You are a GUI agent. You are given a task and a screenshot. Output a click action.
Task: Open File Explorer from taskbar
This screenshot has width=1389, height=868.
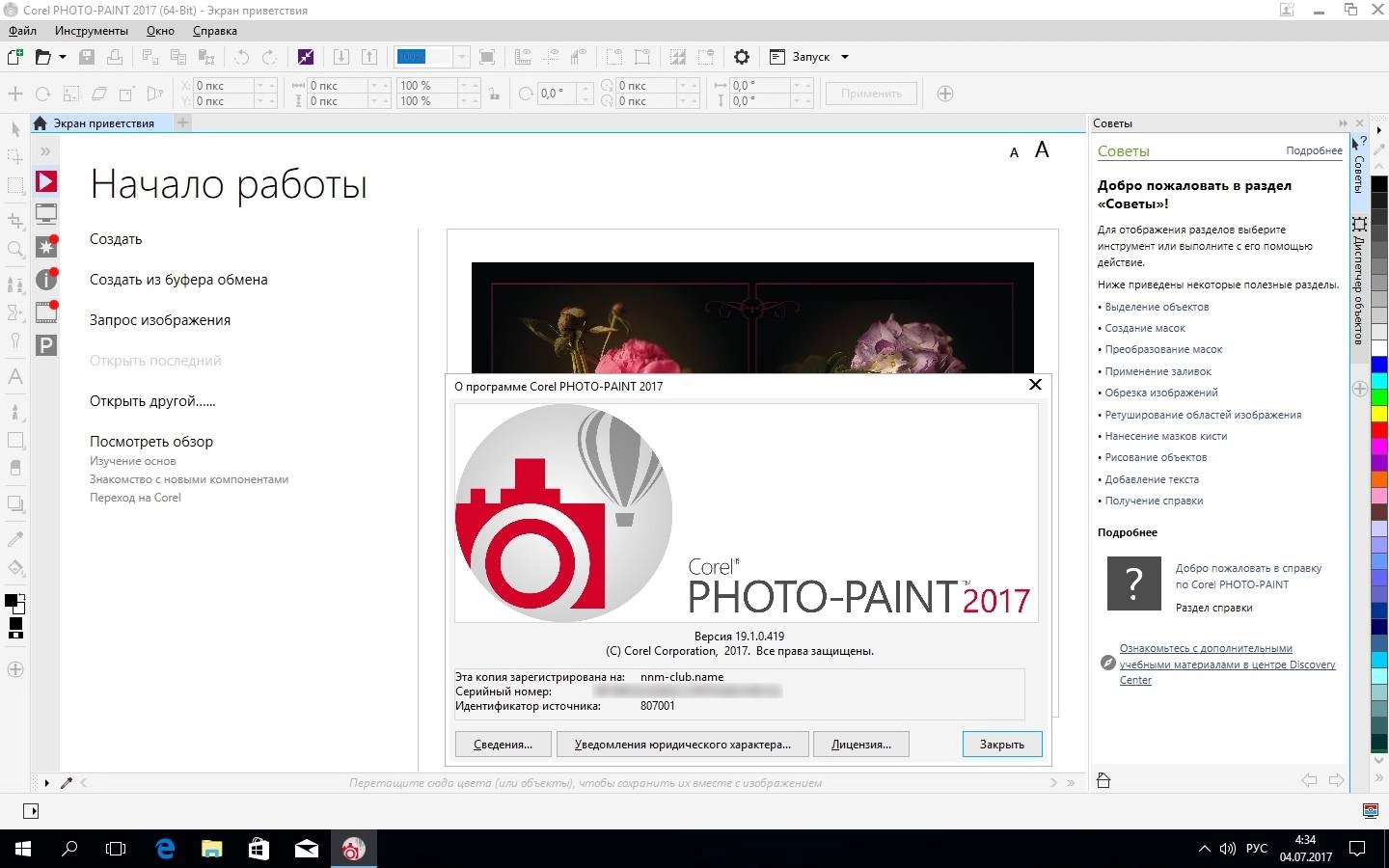click(212, 849)
